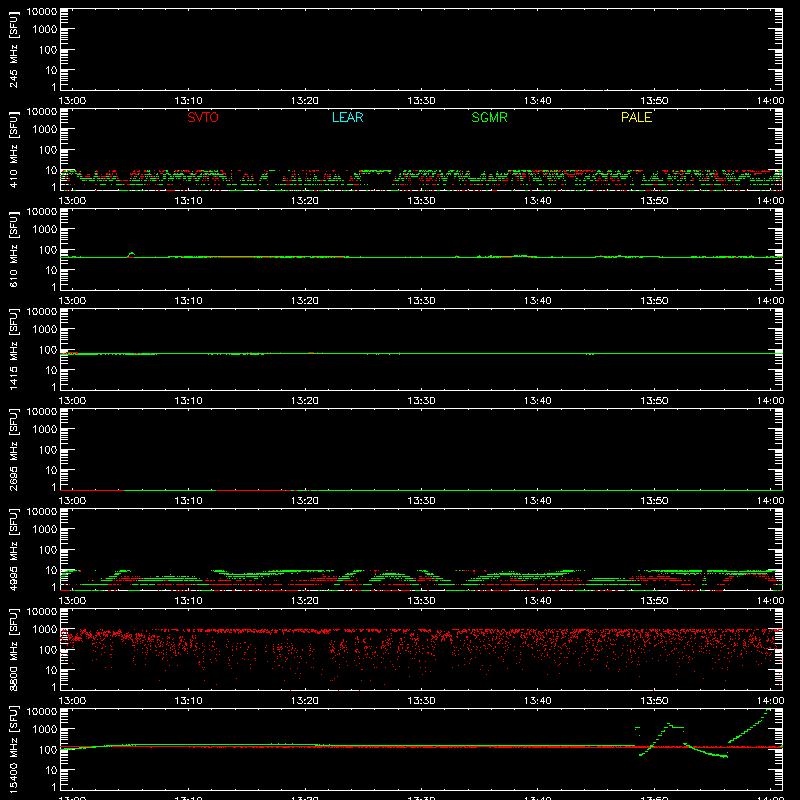Click the cyan LEAR legend label
Image resolution: width=800 pixels, height=800 pixels.
click(347, 117)
